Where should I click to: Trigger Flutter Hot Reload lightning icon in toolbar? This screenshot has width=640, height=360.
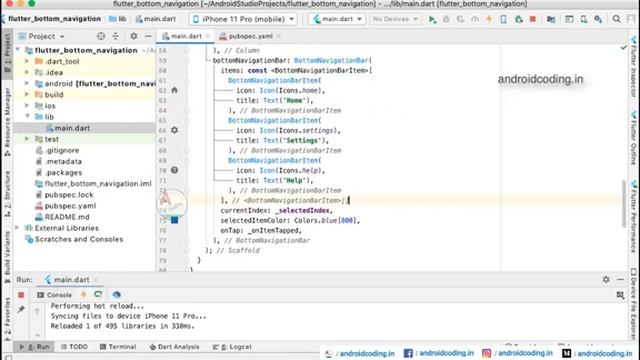489,19
